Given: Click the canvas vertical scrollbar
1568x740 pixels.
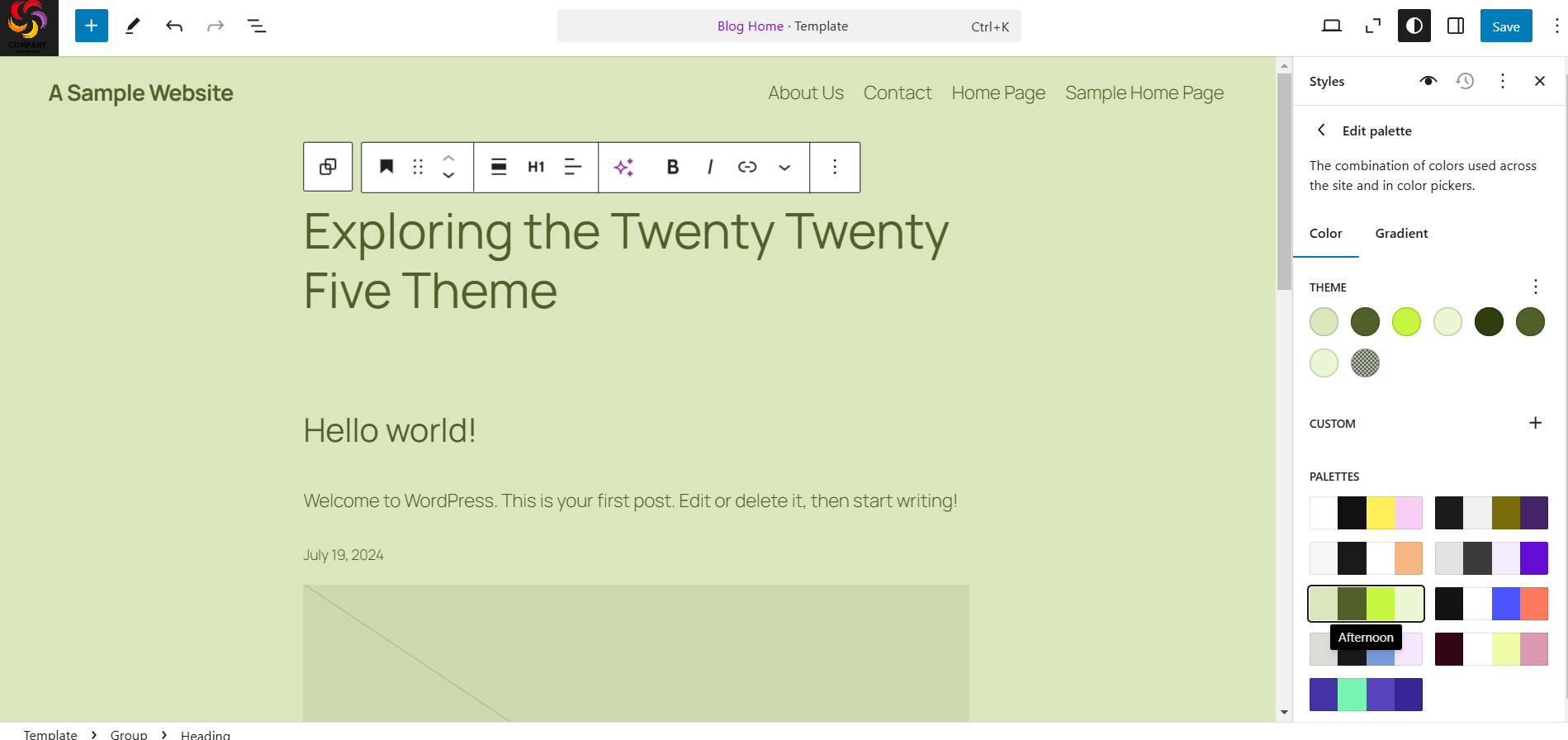Looking at the screenshot, I should click(1284, 182).
